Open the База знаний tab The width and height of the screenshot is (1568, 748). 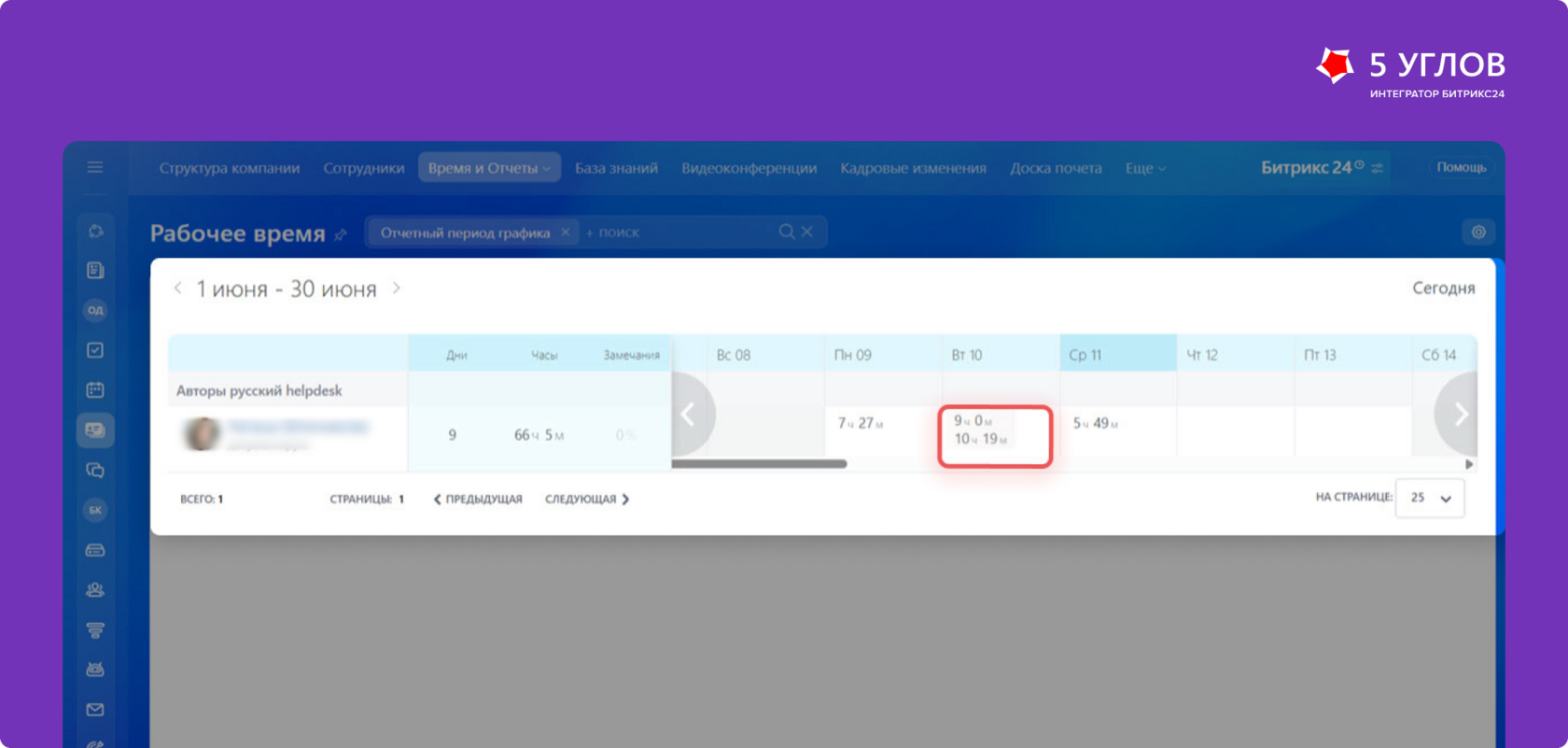(x=616, y=168)
